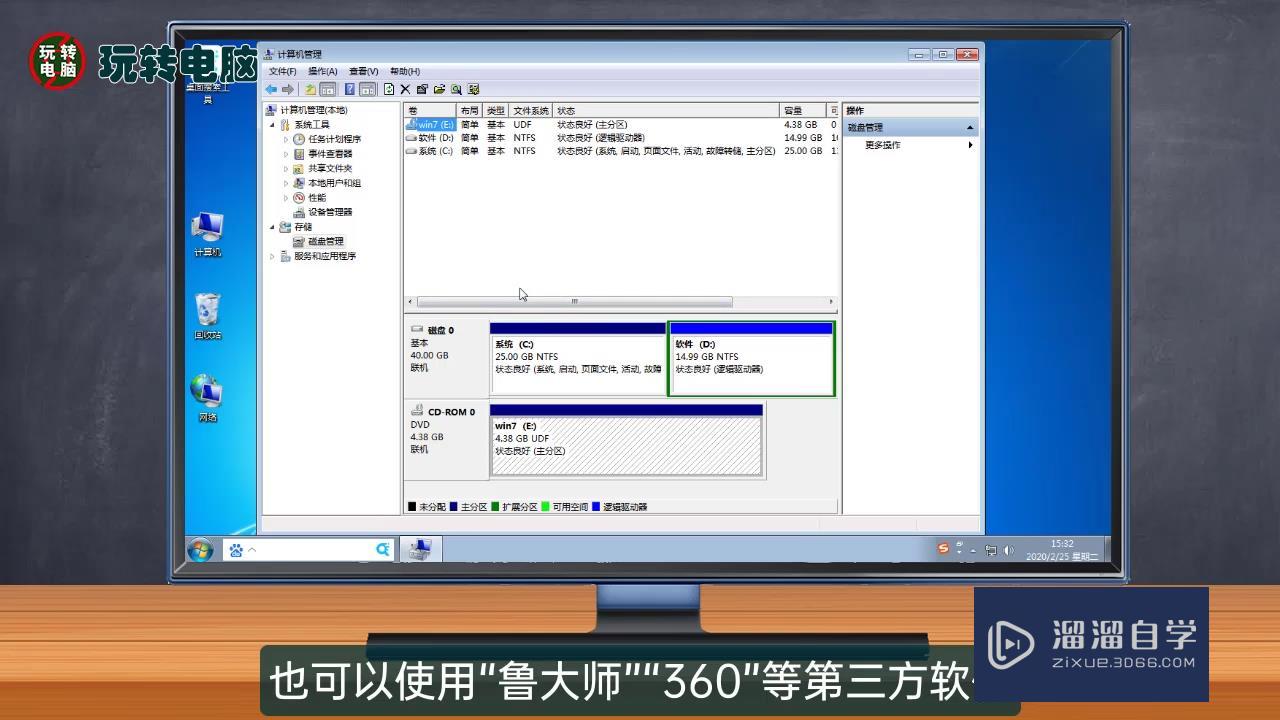Click the Windows Start orb
This screenshot has height=720, width=1280.
(200, 549)
